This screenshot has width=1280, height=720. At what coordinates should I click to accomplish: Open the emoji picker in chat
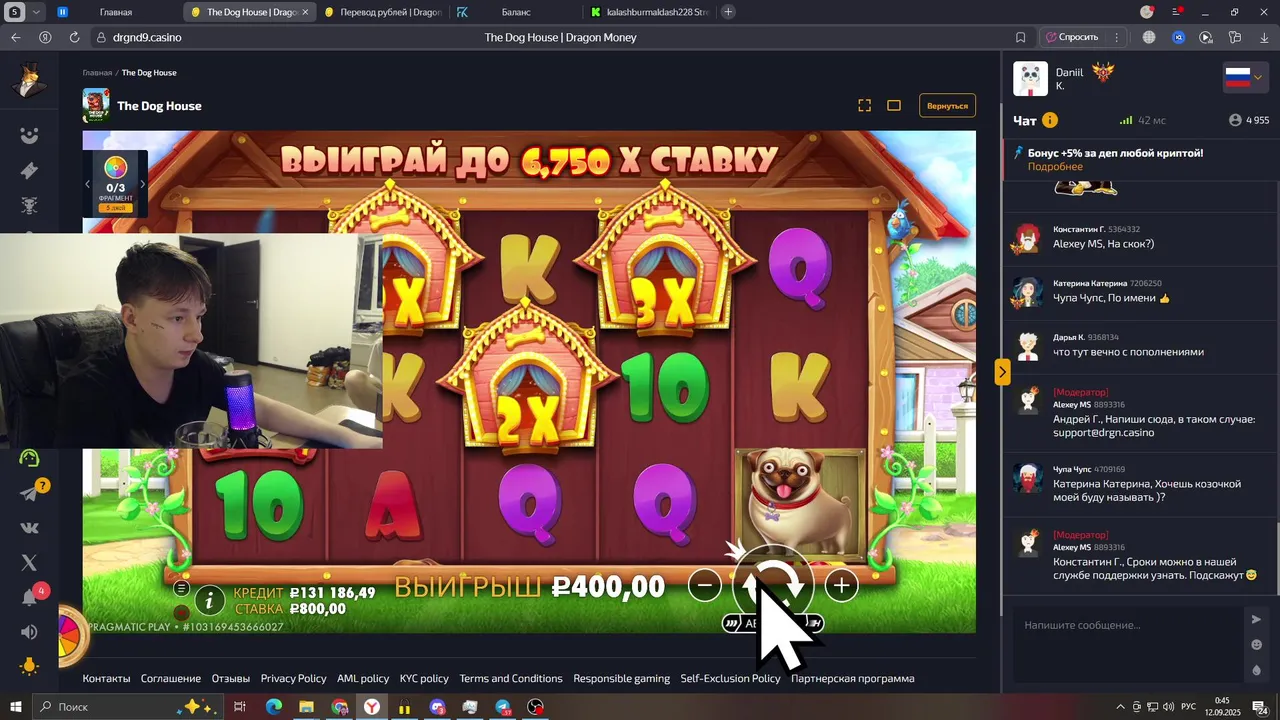click(x=1256, y=645)
